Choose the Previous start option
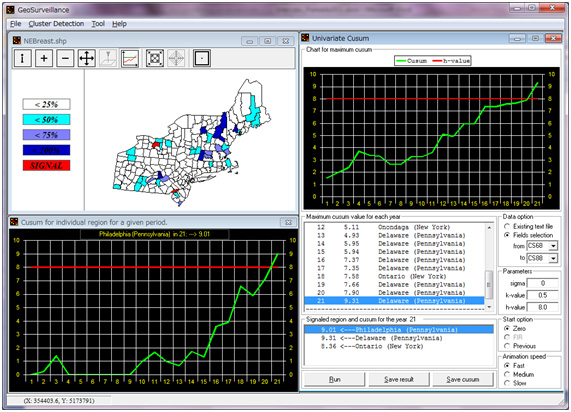This screenshot has height=412, width=571. coord(507,346)
